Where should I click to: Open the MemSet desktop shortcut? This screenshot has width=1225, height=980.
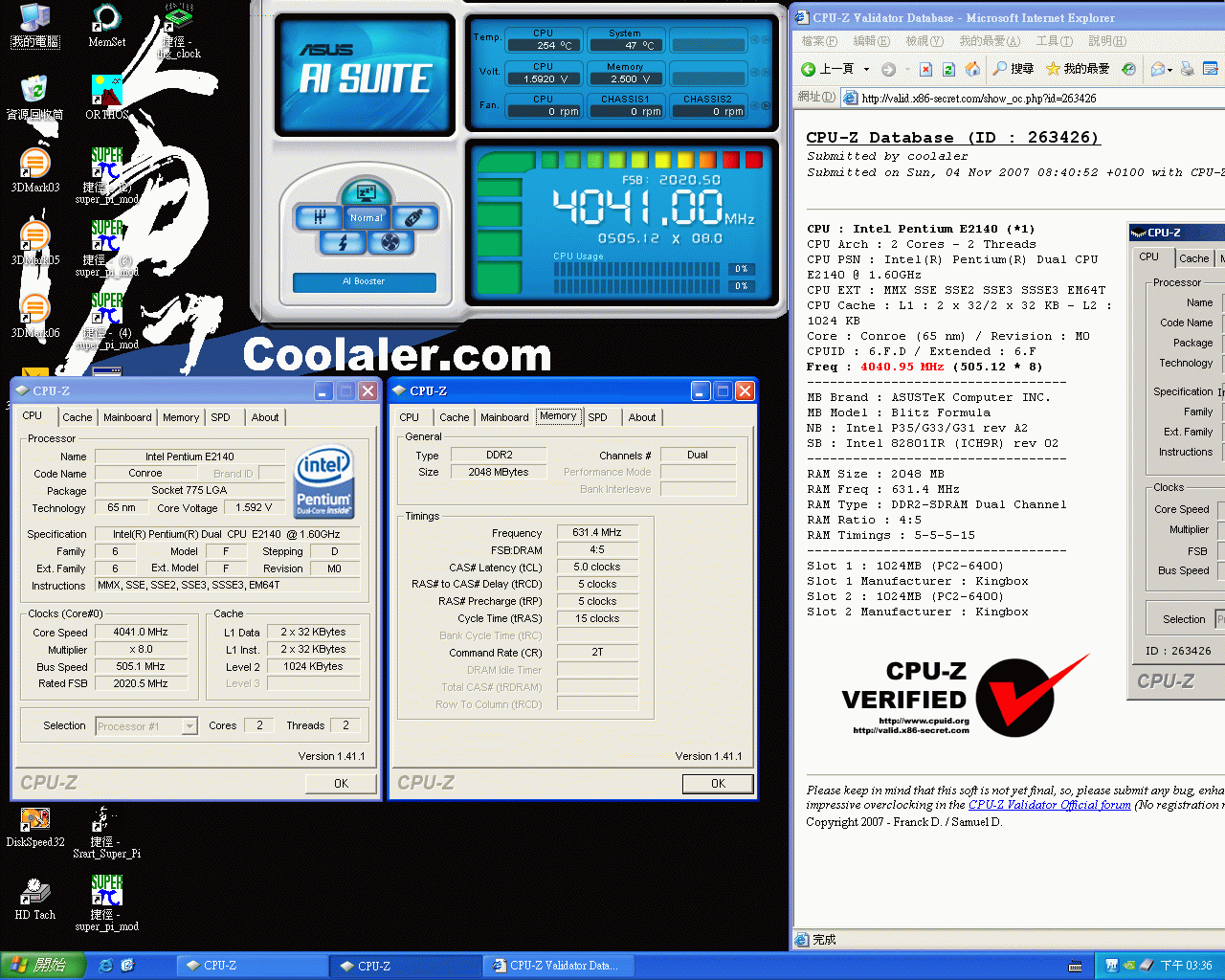pyautogui.click(x=106, y=26)
